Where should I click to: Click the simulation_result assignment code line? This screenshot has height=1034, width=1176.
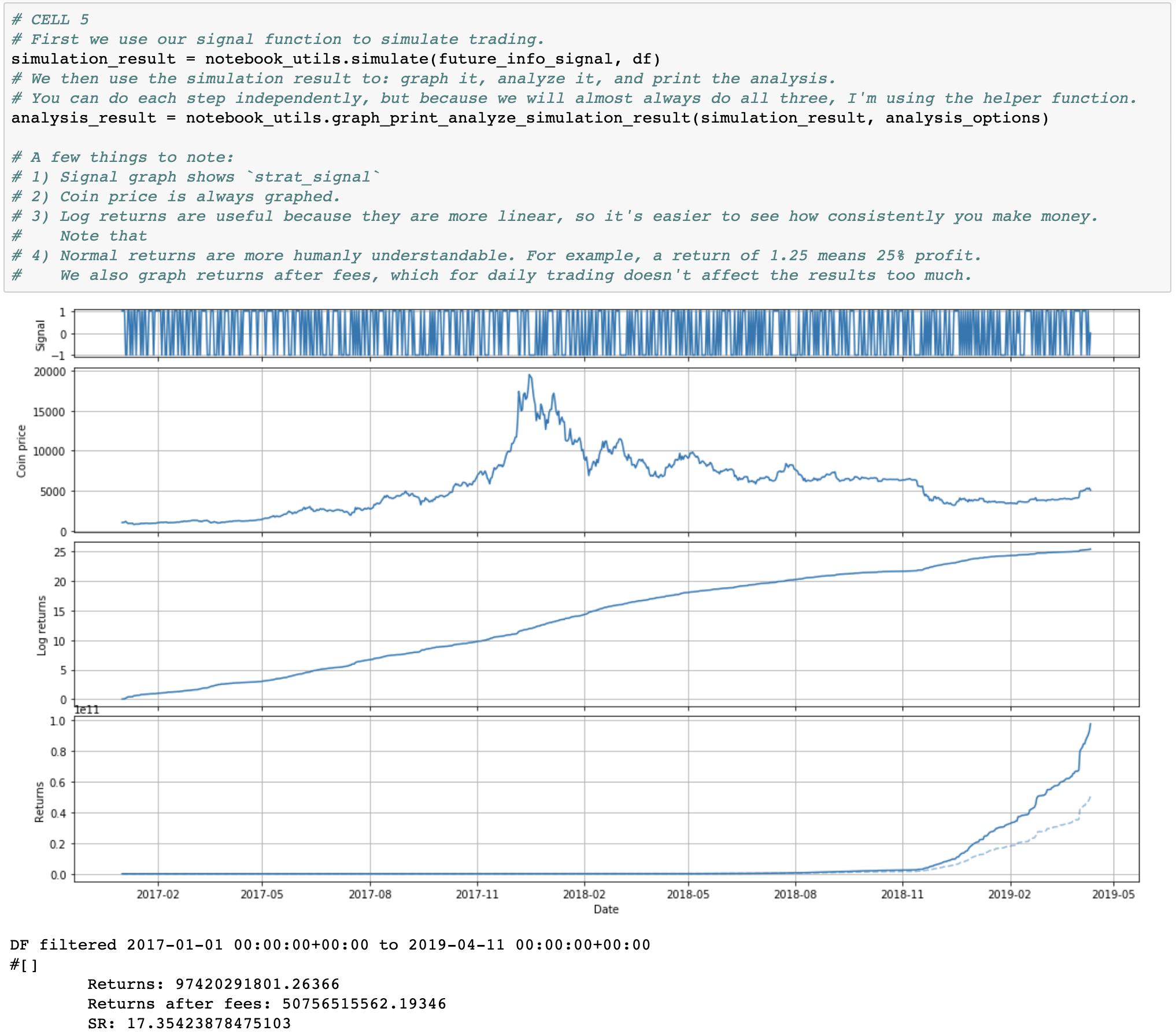pyautogui.click(x=335, y=59)
